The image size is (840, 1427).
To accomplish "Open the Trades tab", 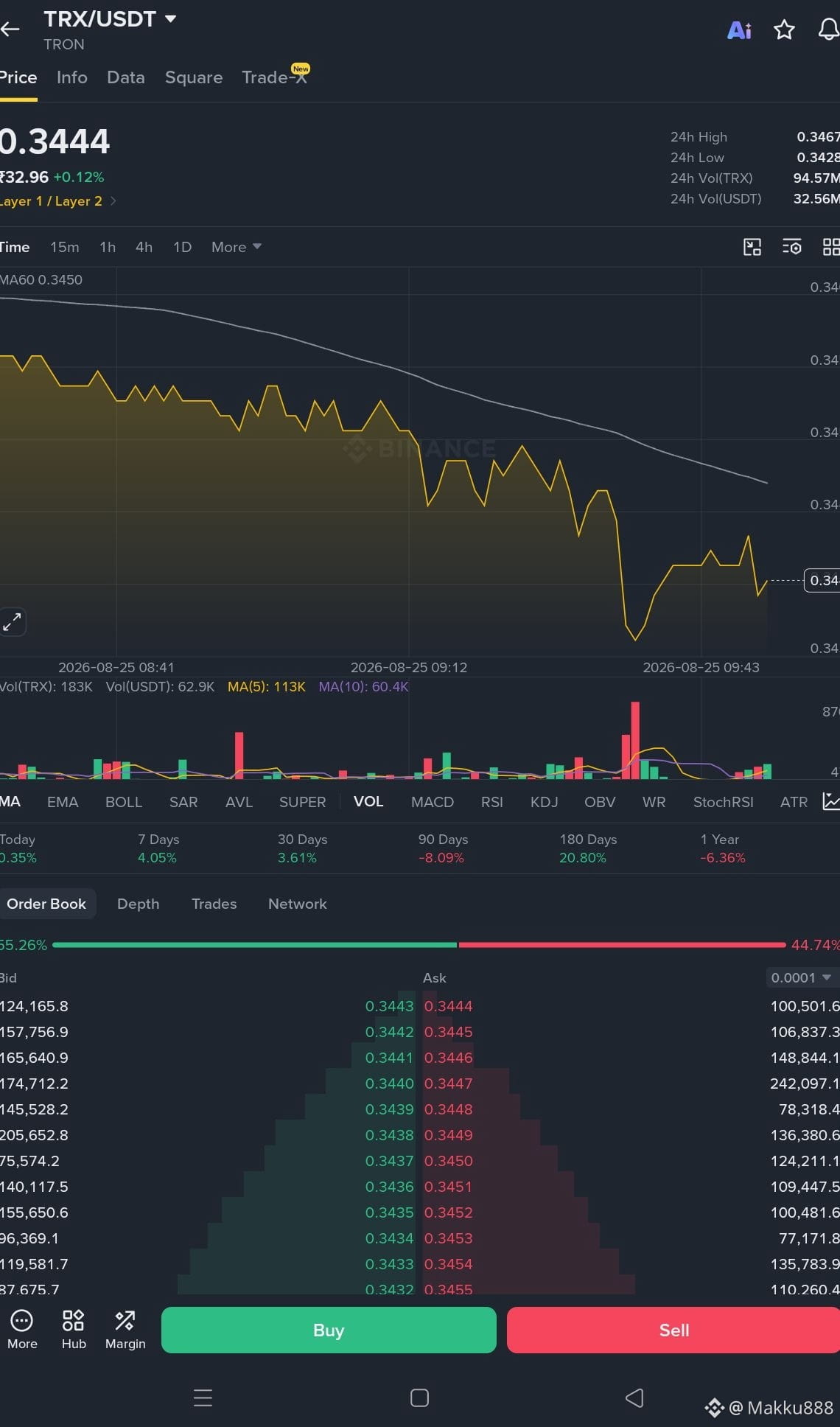I will click(x=214, y=904).
